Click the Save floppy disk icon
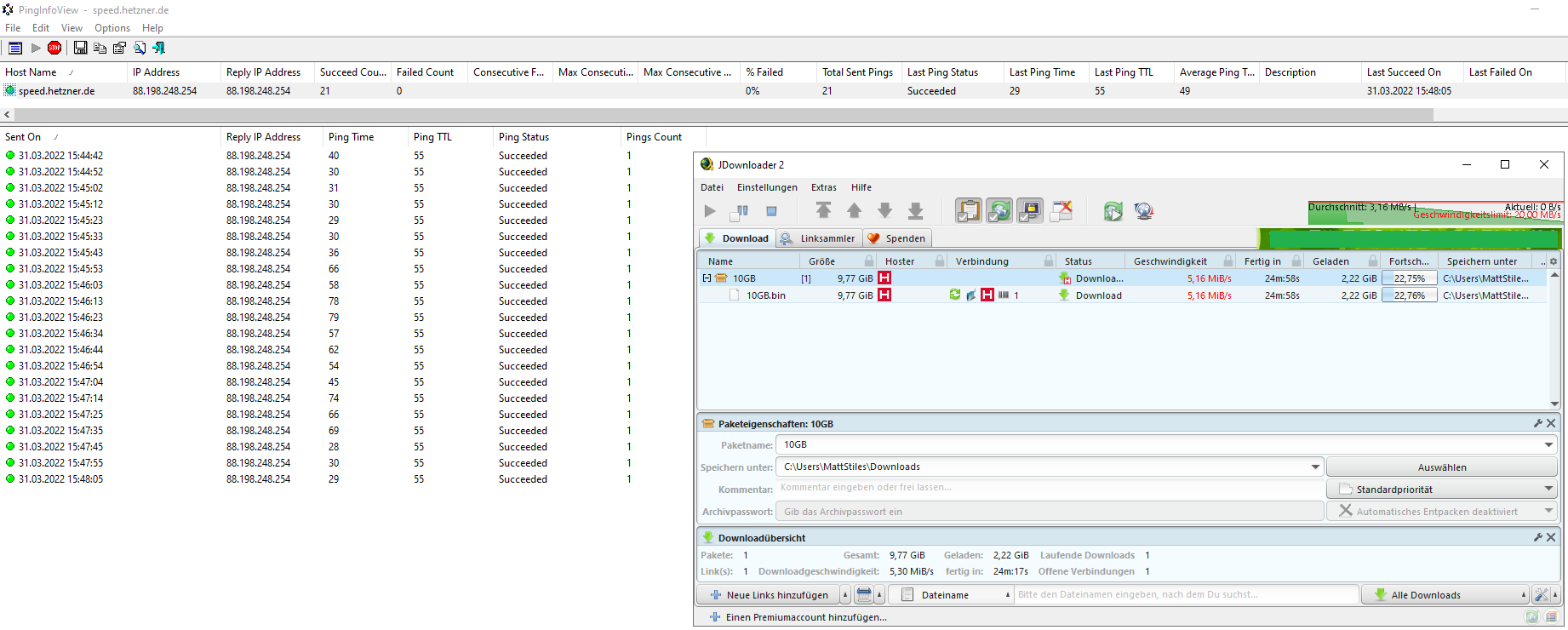 coord(80,48)
